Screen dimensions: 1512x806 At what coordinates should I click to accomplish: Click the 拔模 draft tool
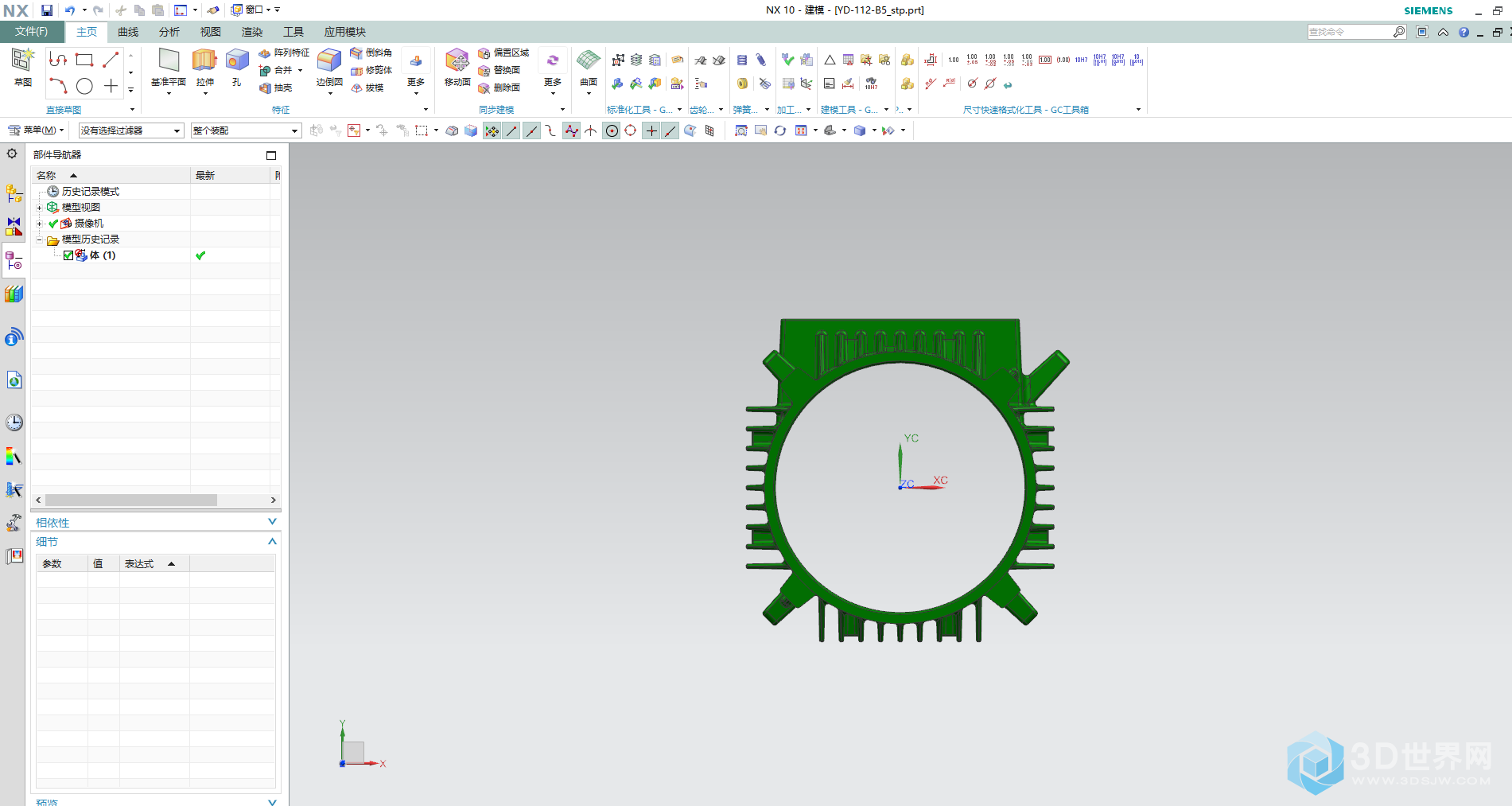(x=367, y=88)
